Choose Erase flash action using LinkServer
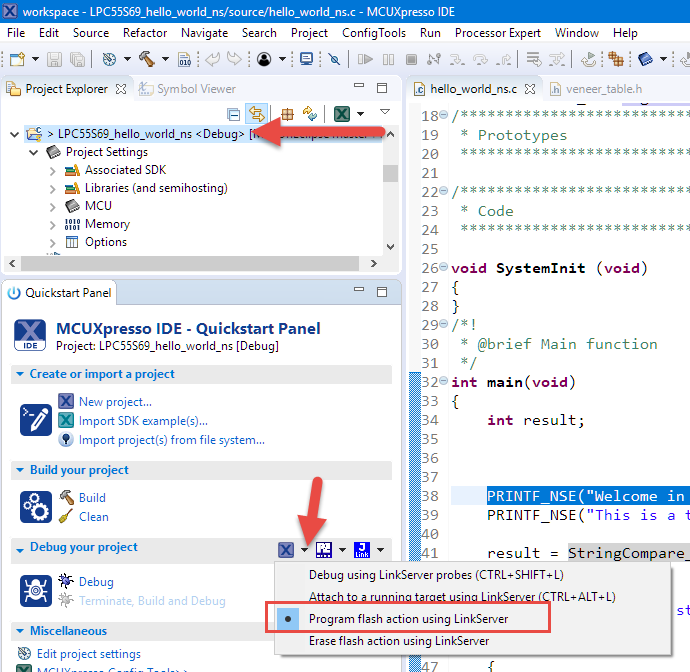690x672 pixels. tap(399, 641)
